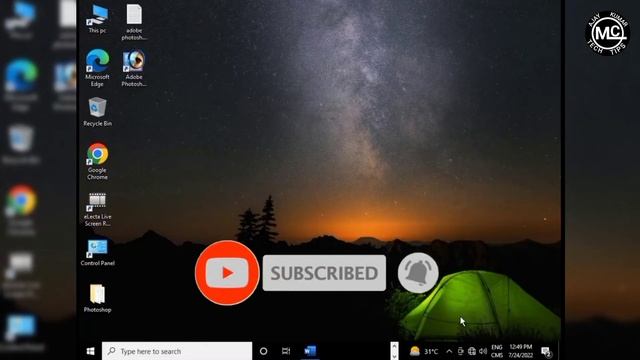Open the volume speaker control

tap(483, 351)
